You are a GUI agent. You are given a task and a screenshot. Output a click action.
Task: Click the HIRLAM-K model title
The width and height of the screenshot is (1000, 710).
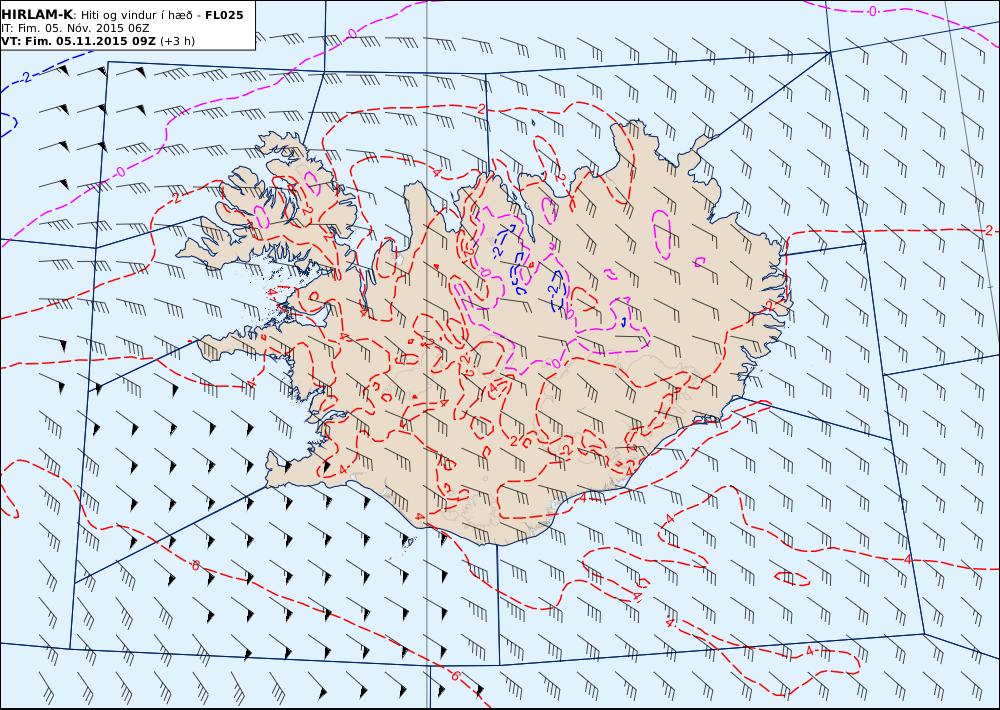pyautogui.click(x=37, y=15)
